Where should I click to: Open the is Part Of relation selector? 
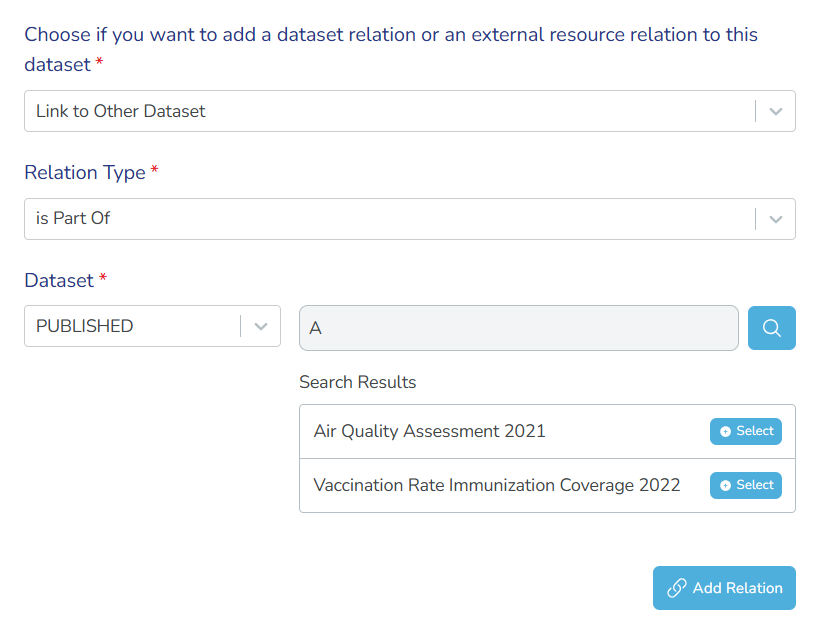click(x=390, y=218)
